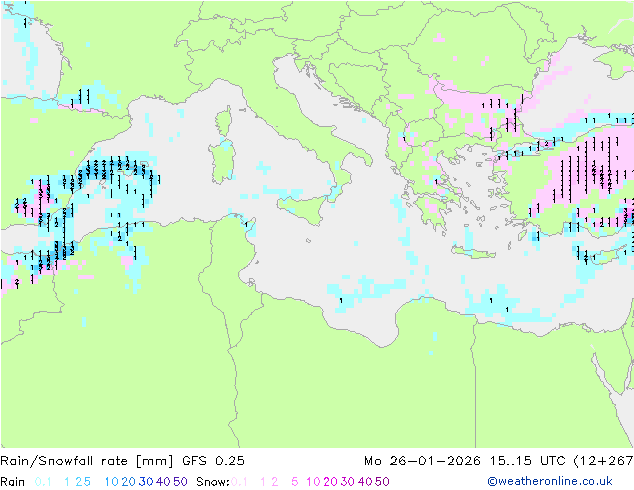
Task: Click the 'Snow:' legend label
Action: coord(213,482)
